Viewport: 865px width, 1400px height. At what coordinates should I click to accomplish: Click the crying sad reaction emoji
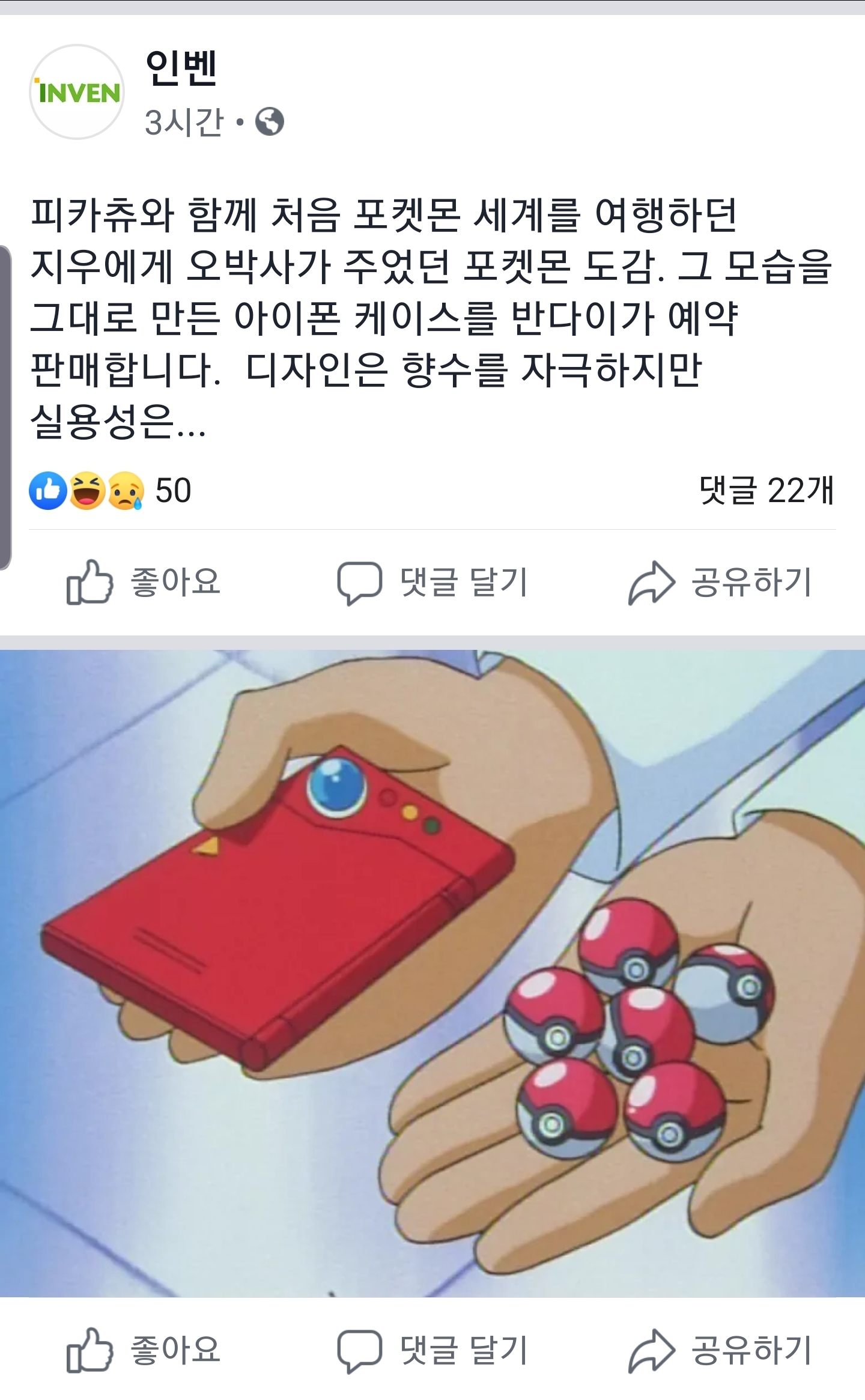126,491
